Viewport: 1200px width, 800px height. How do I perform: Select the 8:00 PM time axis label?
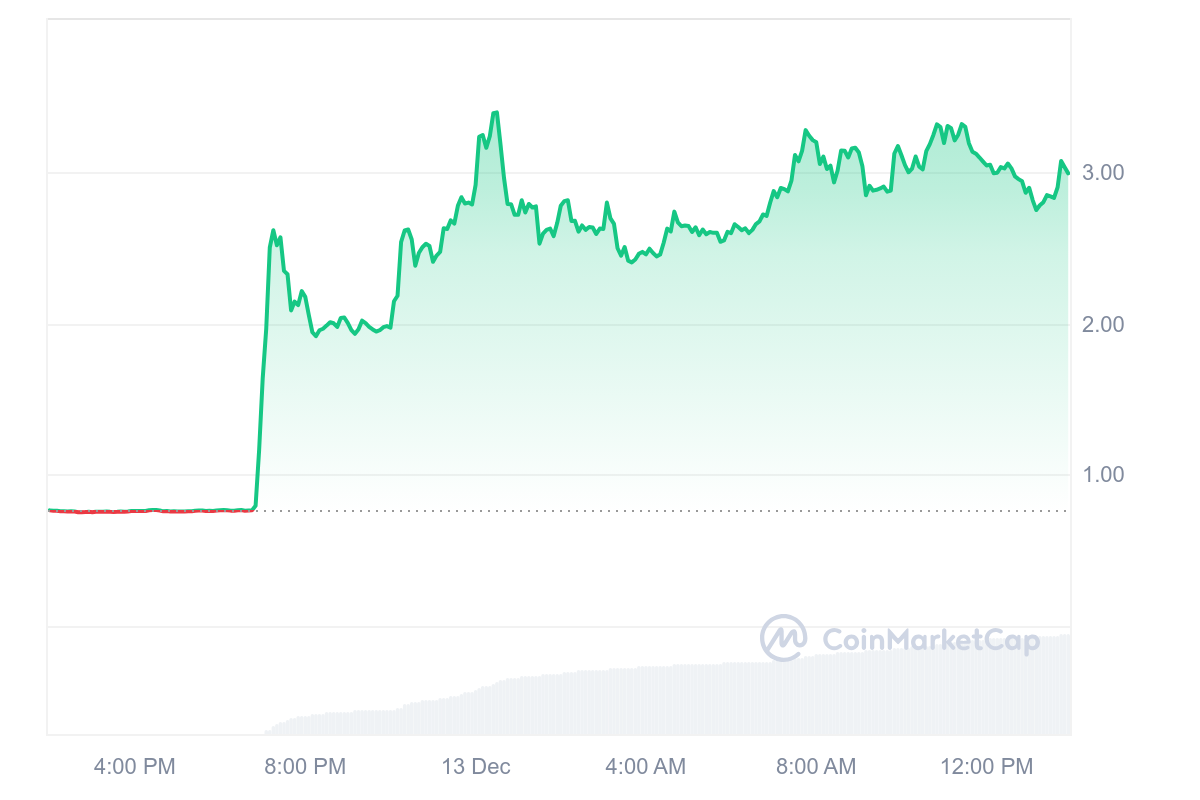point(305,767)
